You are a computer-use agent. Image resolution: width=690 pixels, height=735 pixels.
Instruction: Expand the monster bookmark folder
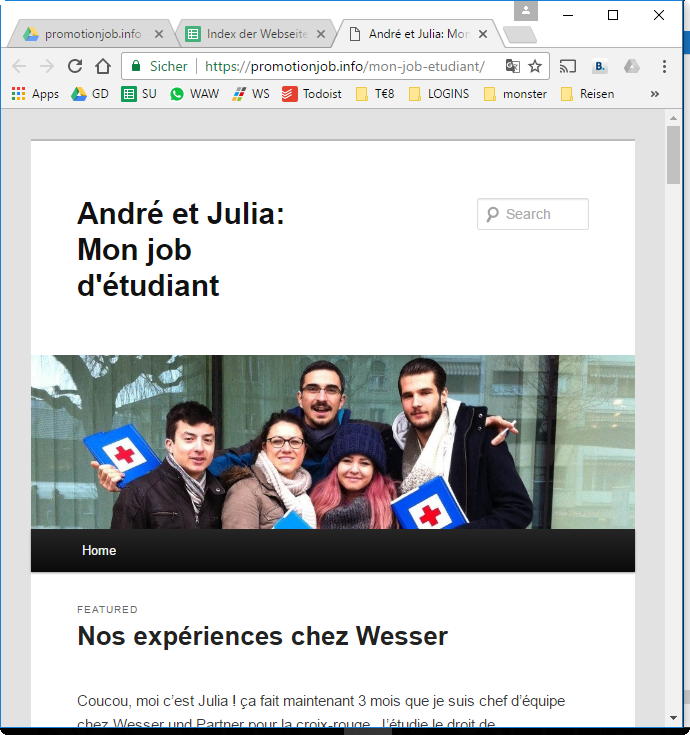tap(515, 94)
